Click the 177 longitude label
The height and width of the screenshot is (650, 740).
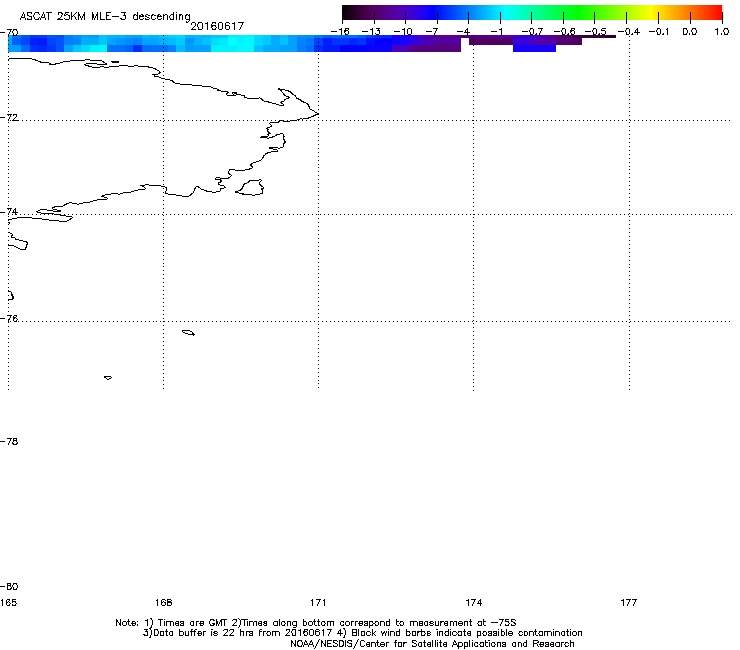click(629, 602)
